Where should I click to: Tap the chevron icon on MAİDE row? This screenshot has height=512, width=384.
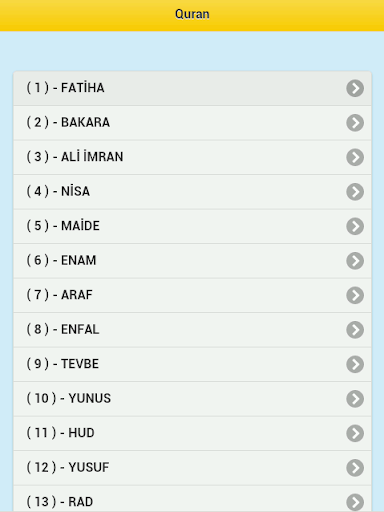tap(355, 226)
